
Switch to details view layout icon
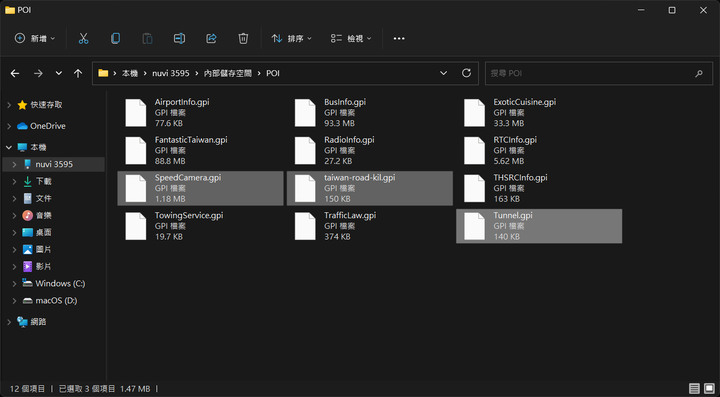[x=694, y=389]
